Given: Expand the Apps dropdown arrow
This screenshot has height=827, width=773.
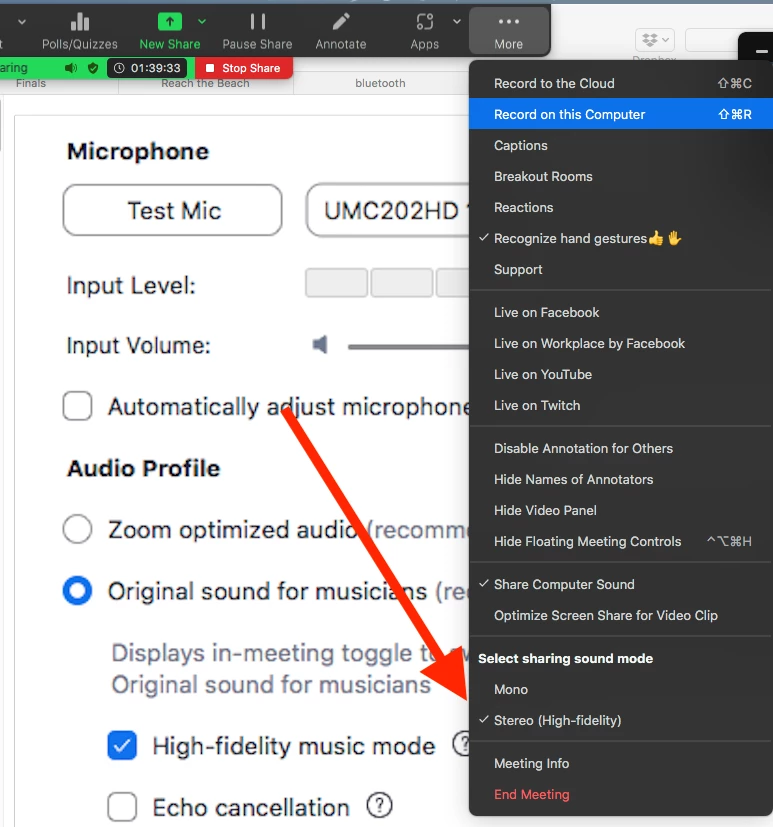Looking at the screenshot, I should 457,22.
